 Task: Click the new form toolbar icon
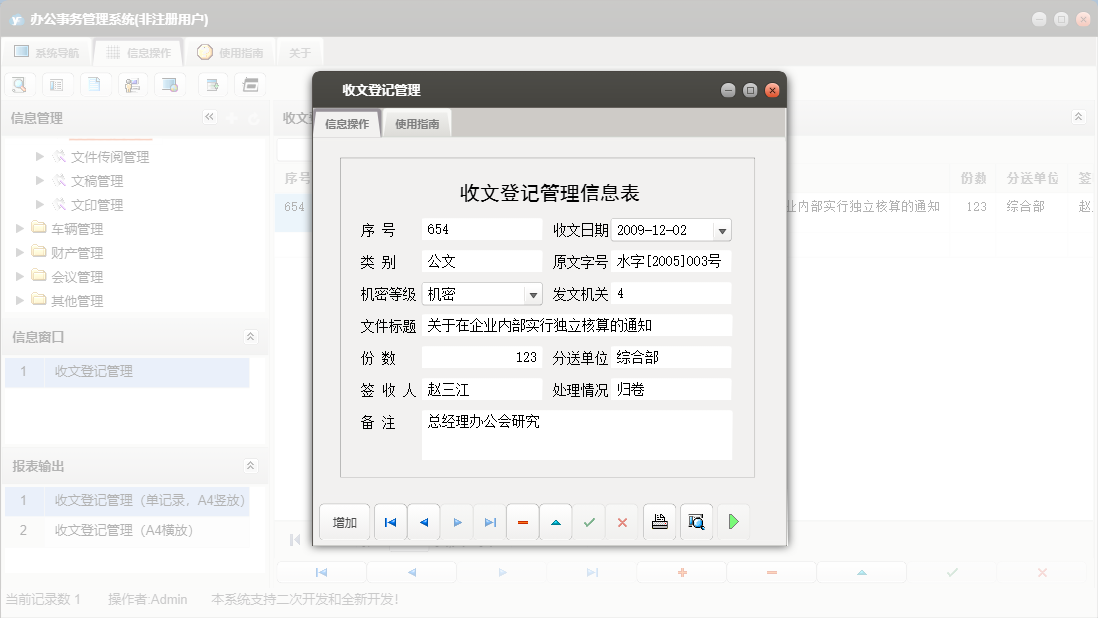point(212,84)
